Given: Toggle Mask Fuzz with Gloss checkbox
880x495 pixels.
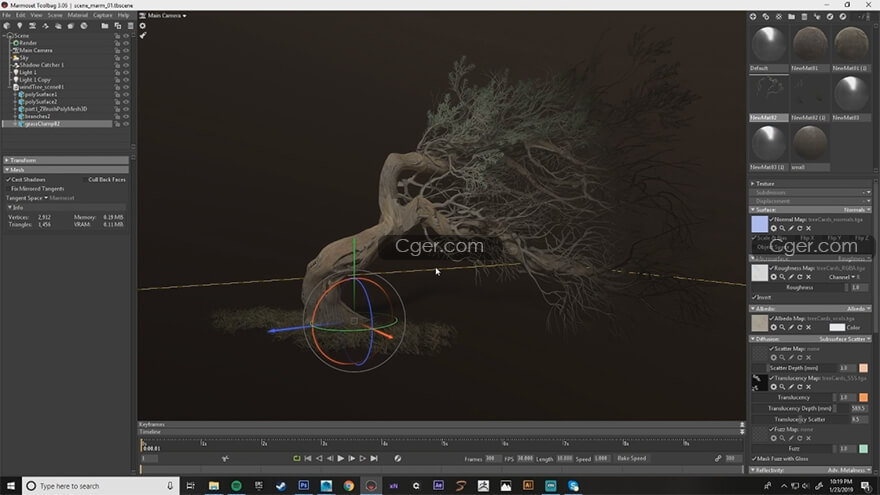Looking at the screenshot, I should click(x=754, y=459).
